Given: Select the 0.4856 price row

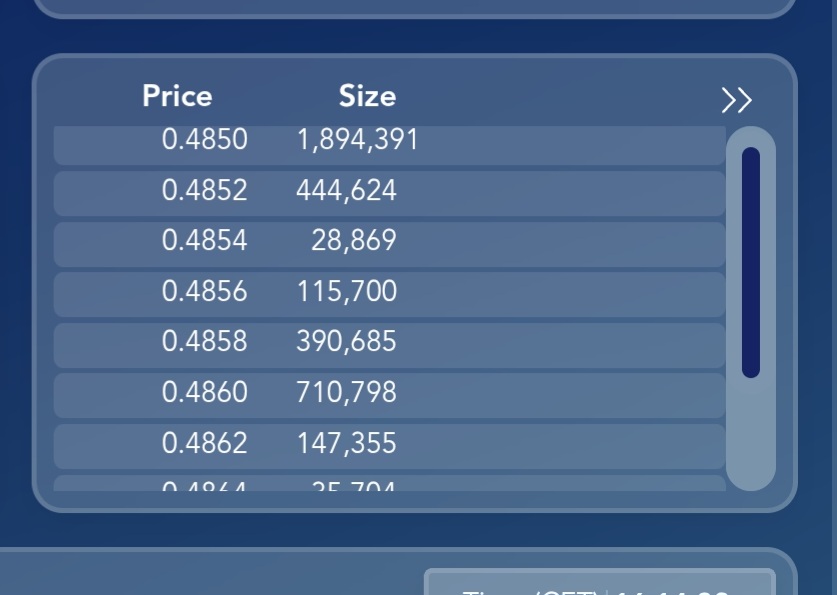Looking at the screenshot, I should (390, 295).
